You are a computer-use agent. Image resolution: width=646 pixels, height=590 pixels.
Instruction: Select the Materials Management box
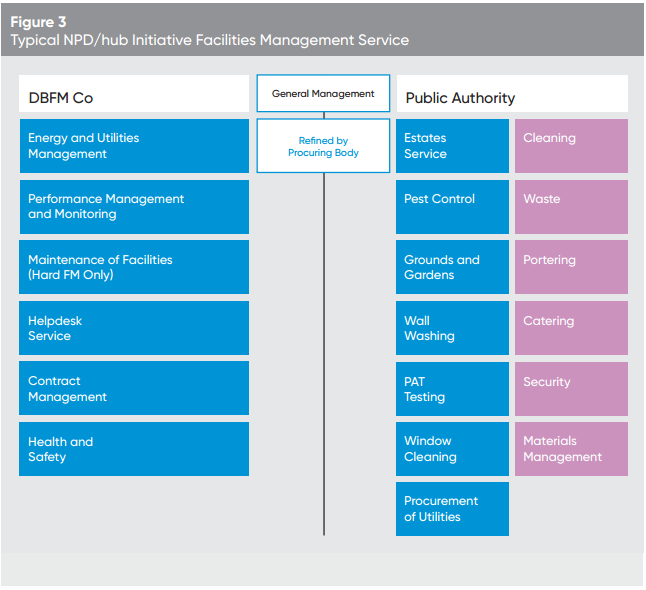(571, 449)
